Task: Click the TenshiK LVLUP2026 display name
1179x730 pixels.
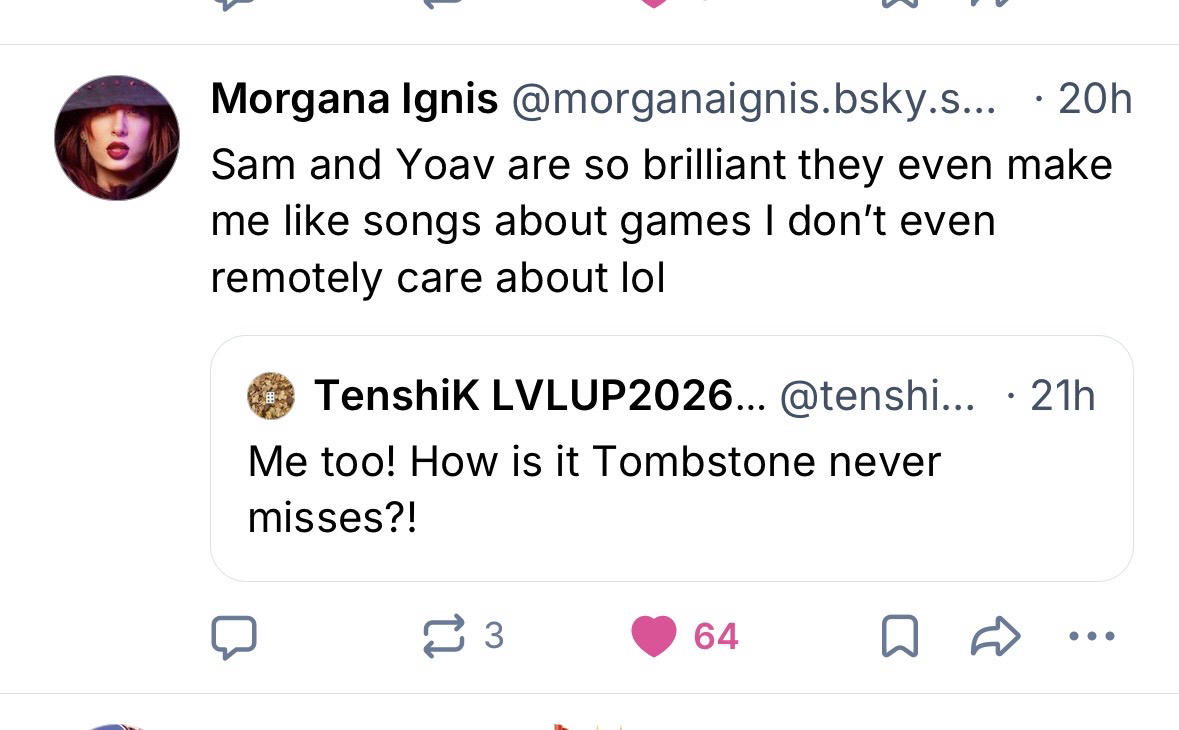Action: (540, 396)
